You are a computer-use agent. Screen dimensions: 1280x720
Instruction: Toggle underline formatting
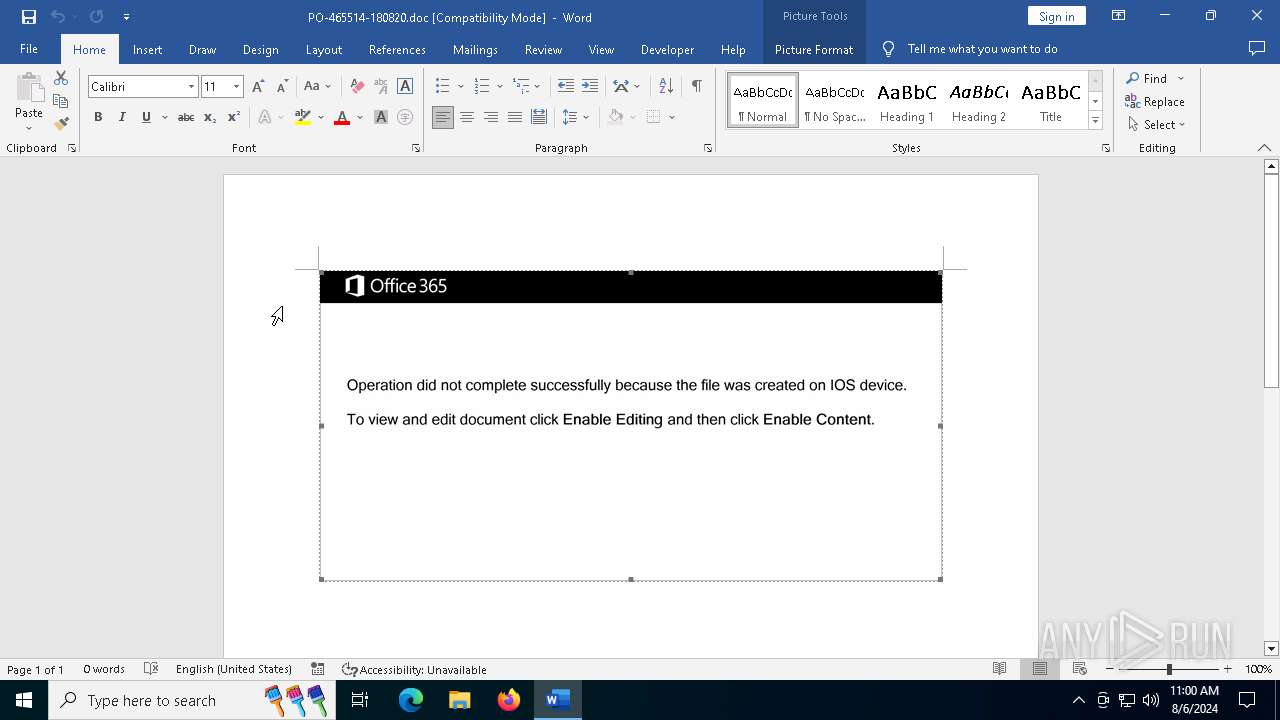(146, 118)
